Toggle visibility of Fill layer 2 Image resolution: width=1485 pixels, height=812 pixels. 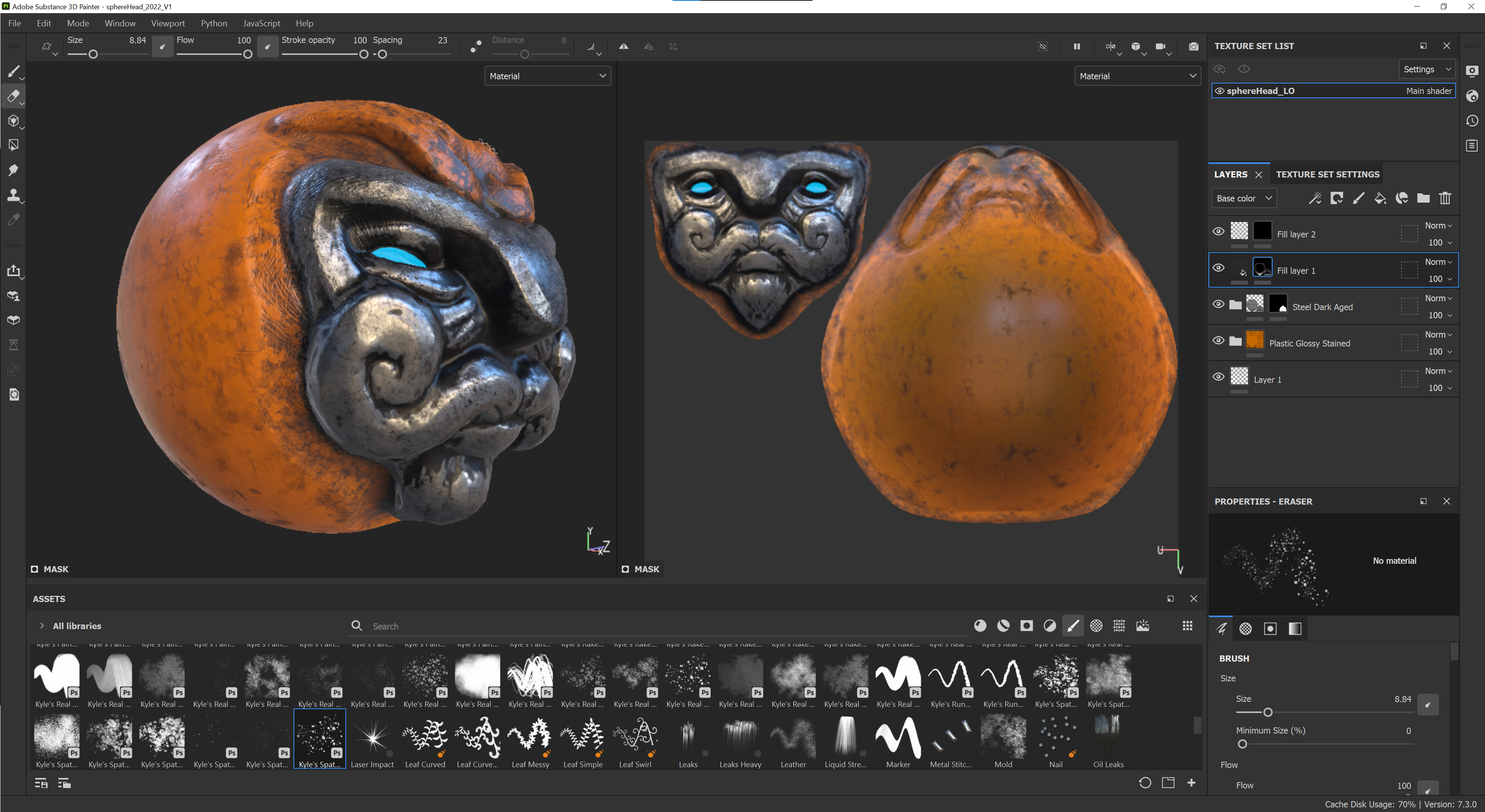(x=1218, y=232)
